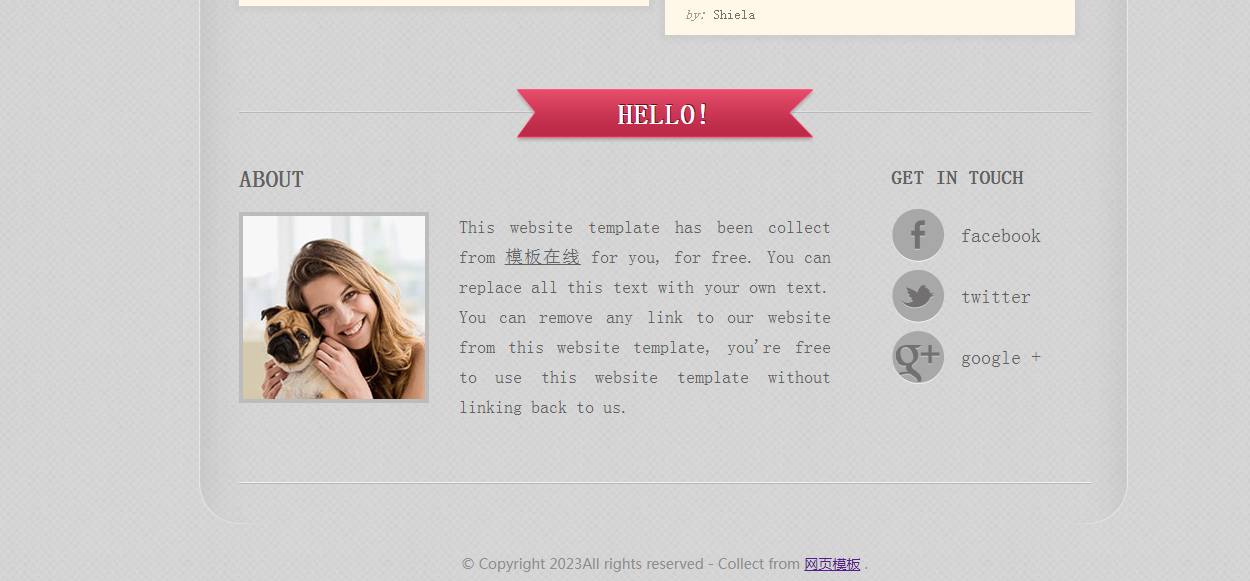
Task: Open the google + text link
Action: pyautogui.click(x=1000, y=358)
